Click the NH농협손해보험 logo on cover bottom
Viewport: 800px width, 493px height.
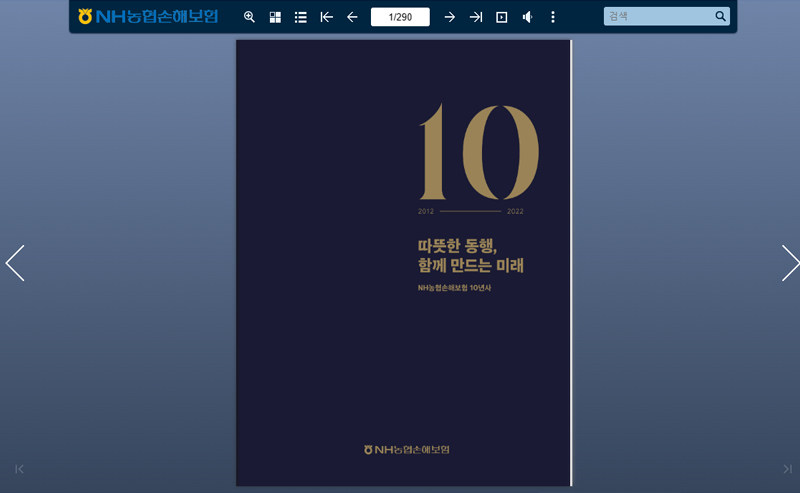click(407, 450)
